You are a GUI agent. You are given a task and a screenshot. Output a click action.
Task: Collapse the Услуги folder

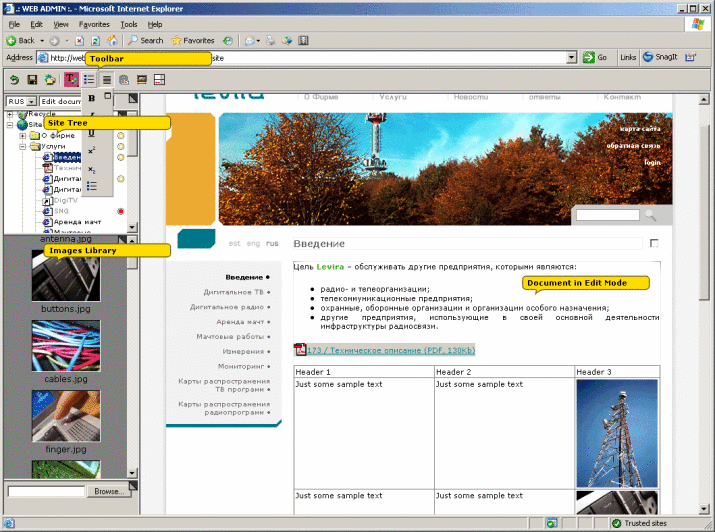pyautogui.click(x=22, y=147)
